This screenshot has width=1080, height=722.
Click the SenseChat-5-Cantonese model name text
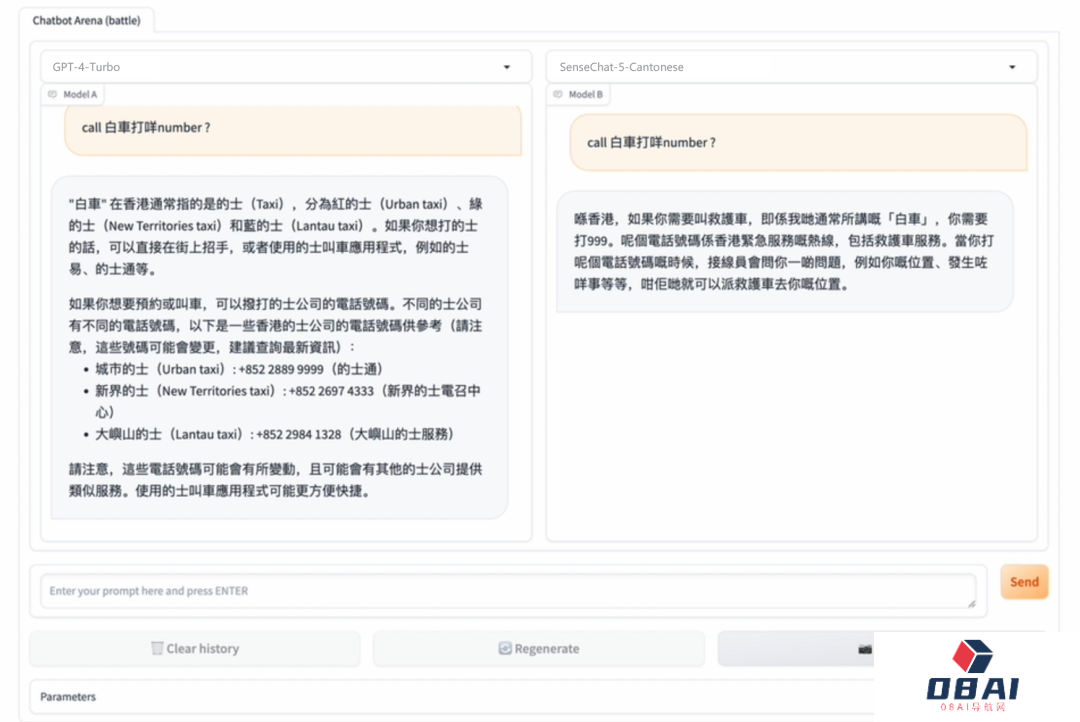[x=621, y=67]
